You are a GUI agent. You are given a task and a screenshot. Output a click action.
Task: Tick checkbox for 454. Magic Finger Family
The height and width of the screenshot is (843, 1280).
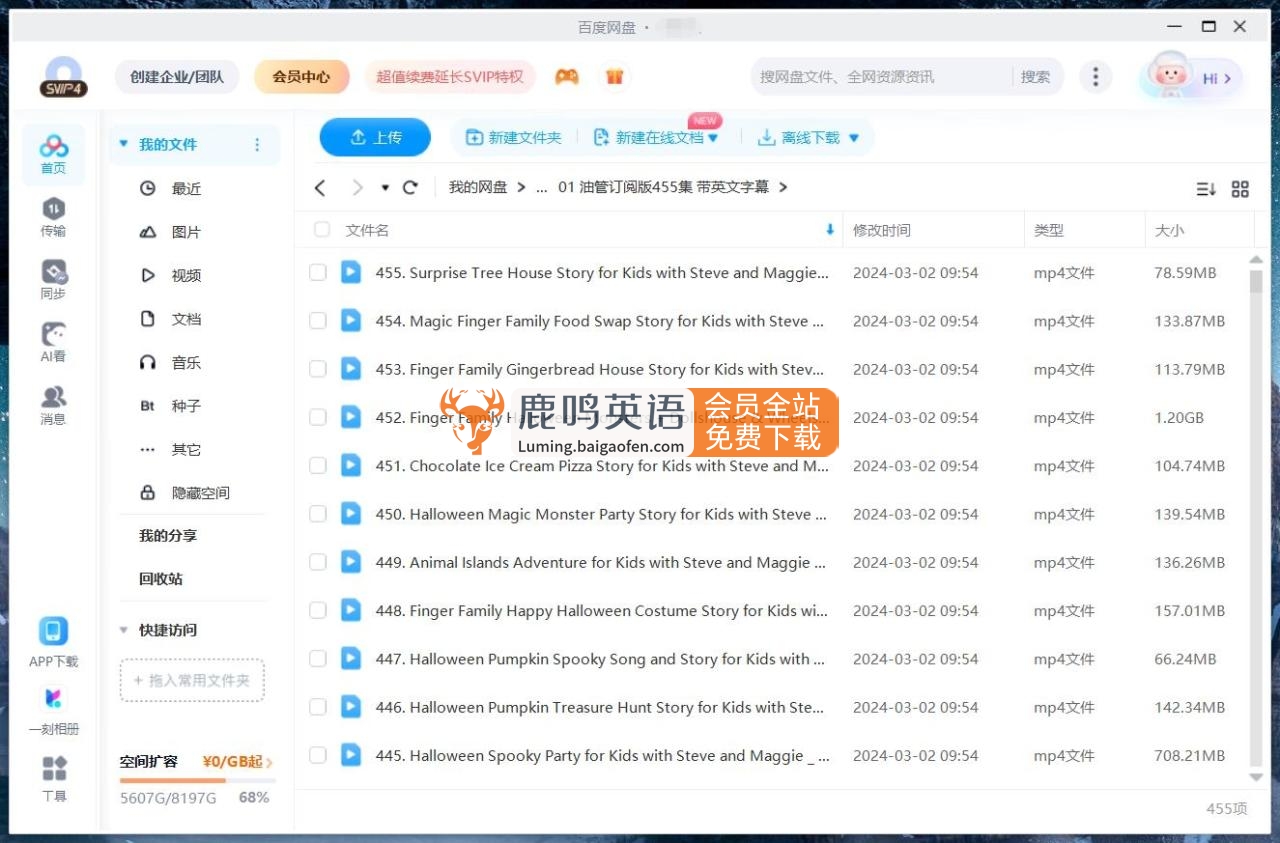(x=318, y=321)
